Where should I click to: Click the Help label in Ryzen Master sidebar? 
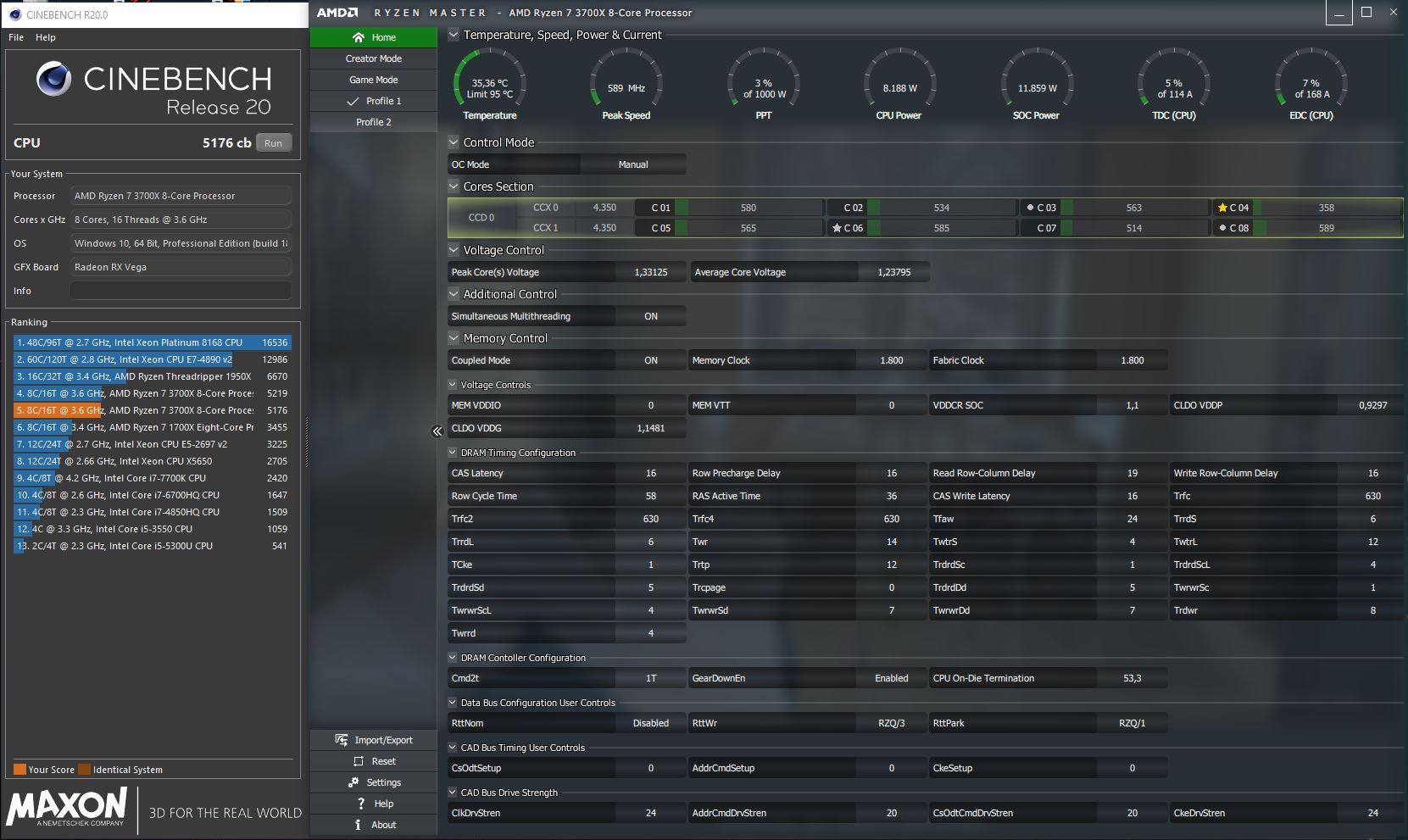(x=384, y=804)
